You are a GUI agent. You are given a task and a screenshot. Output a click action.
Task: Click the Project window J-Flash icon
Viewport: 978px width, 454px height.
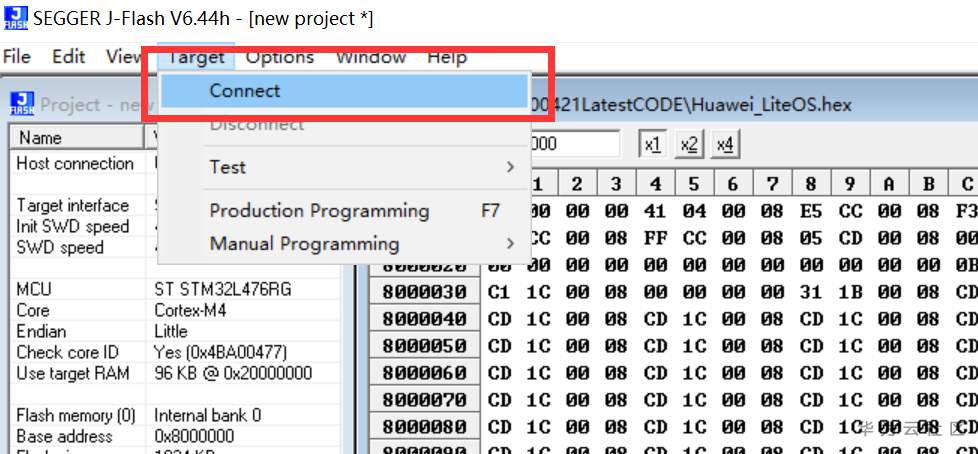point(22,104)
